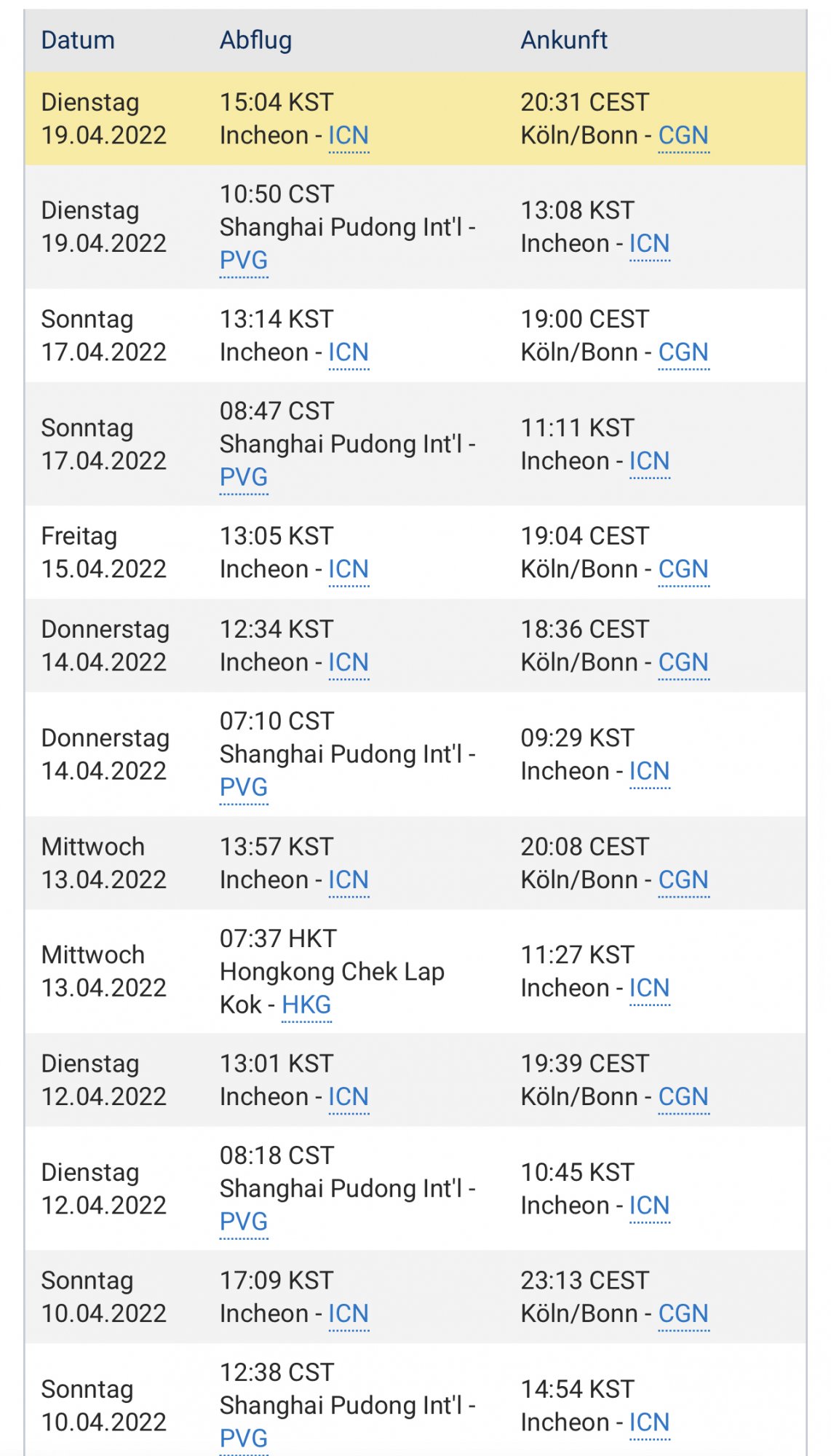
Task: Open ICN link beside 11:27 KST arrival
Action: [x=649, y=988]
